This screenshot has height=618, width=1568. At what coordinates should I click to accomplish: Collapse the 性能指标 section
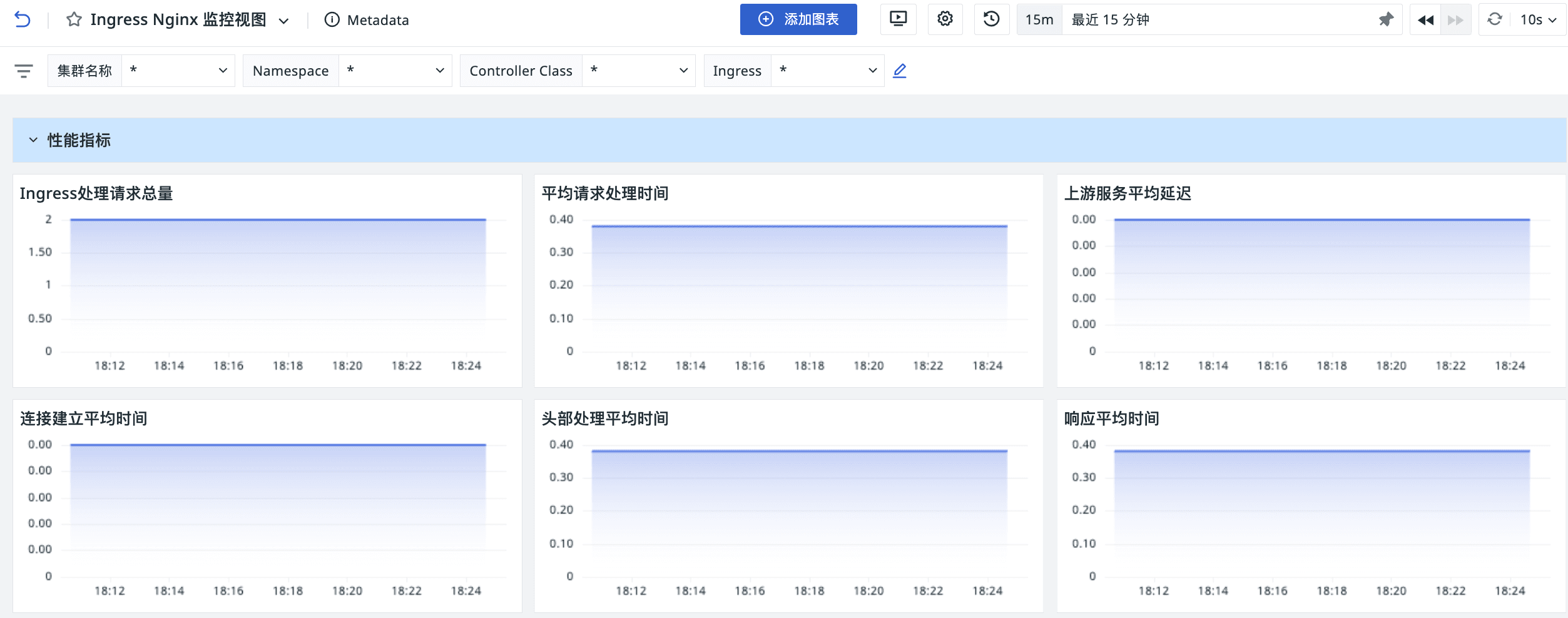click(x=33, y=140)
